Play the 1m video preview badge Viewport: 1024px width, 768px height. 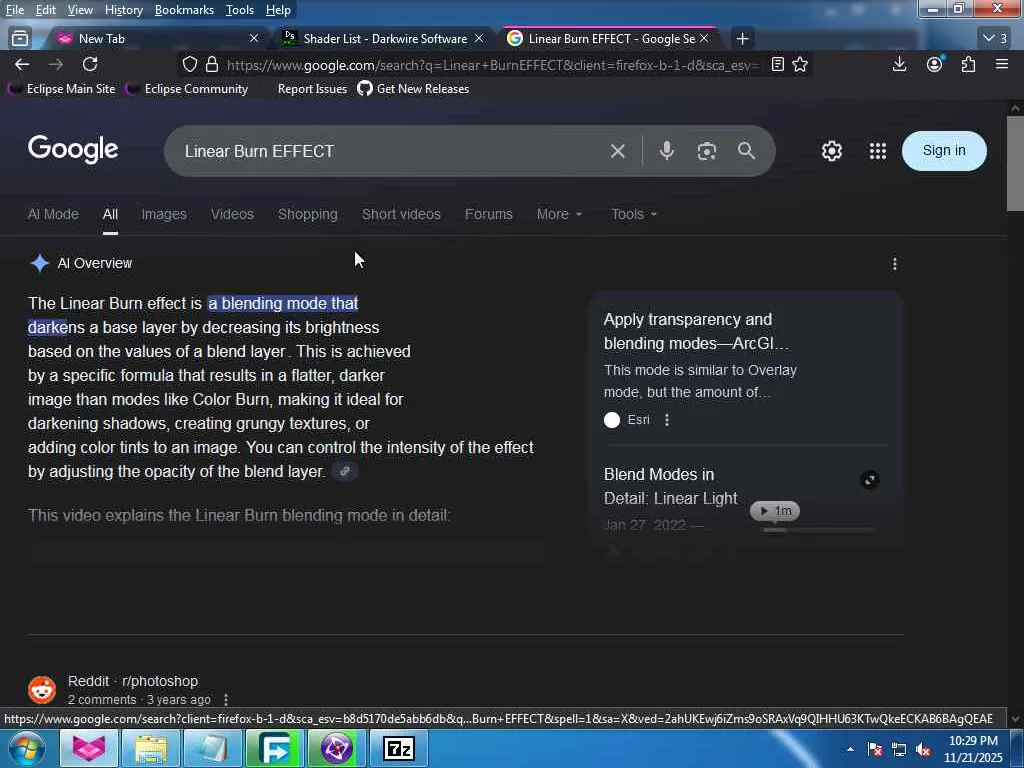pyautogui.click(x=775, y=511)
